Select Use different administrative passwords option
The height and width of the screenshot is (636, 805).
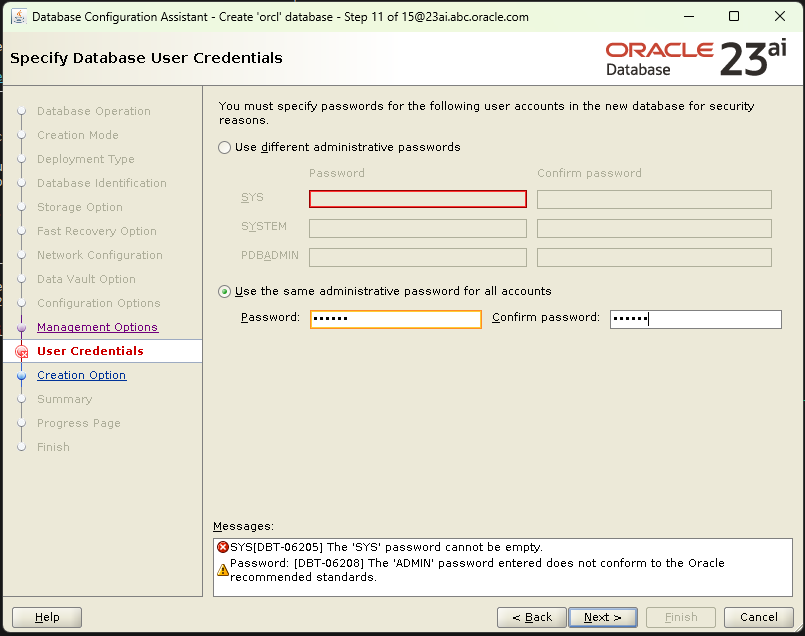pyautogui.click(x=224, y=147)
